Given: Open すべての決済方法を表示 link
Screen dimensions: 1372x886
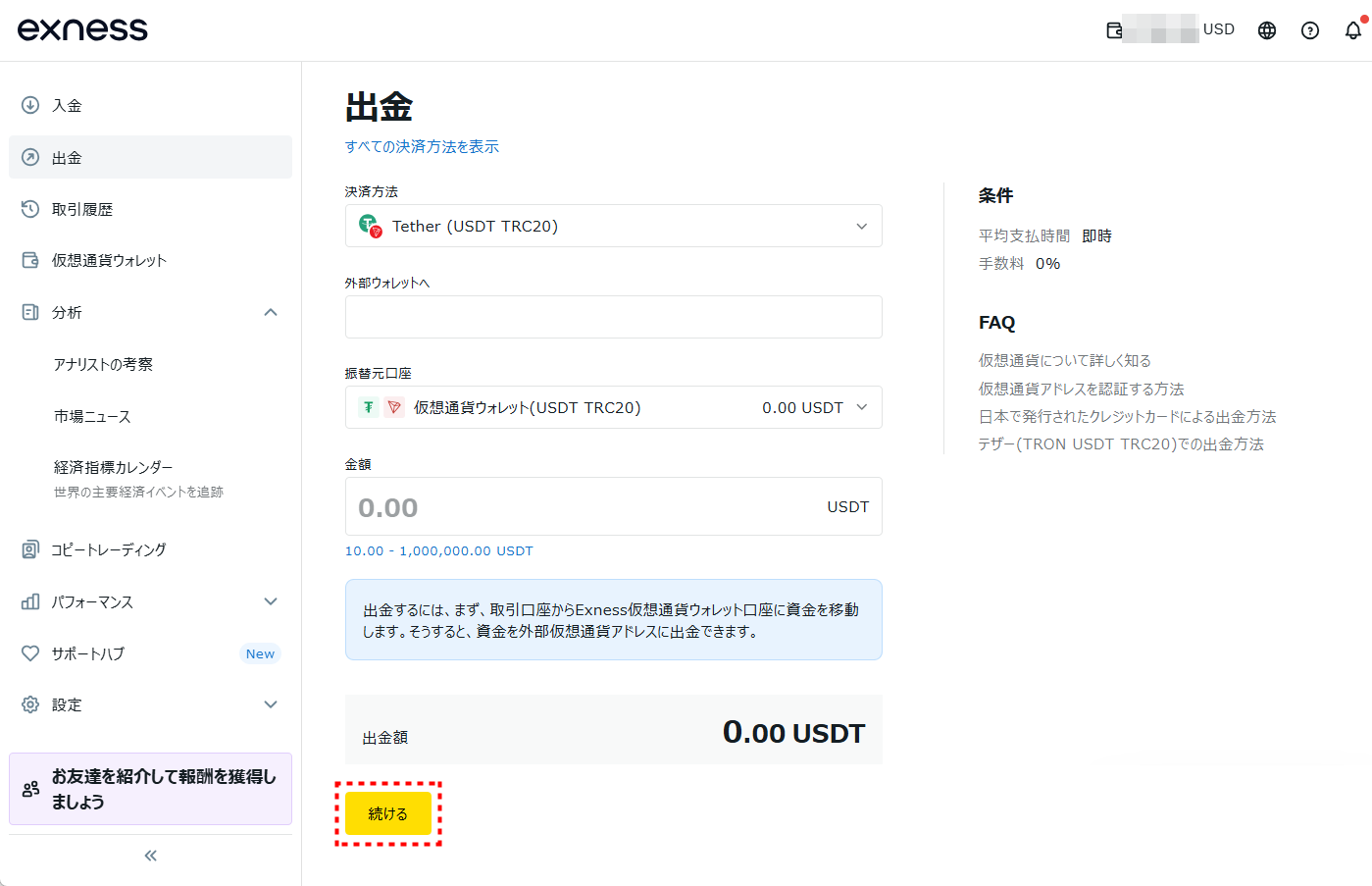Looking at the screenshot, I should tap(422, 145).
